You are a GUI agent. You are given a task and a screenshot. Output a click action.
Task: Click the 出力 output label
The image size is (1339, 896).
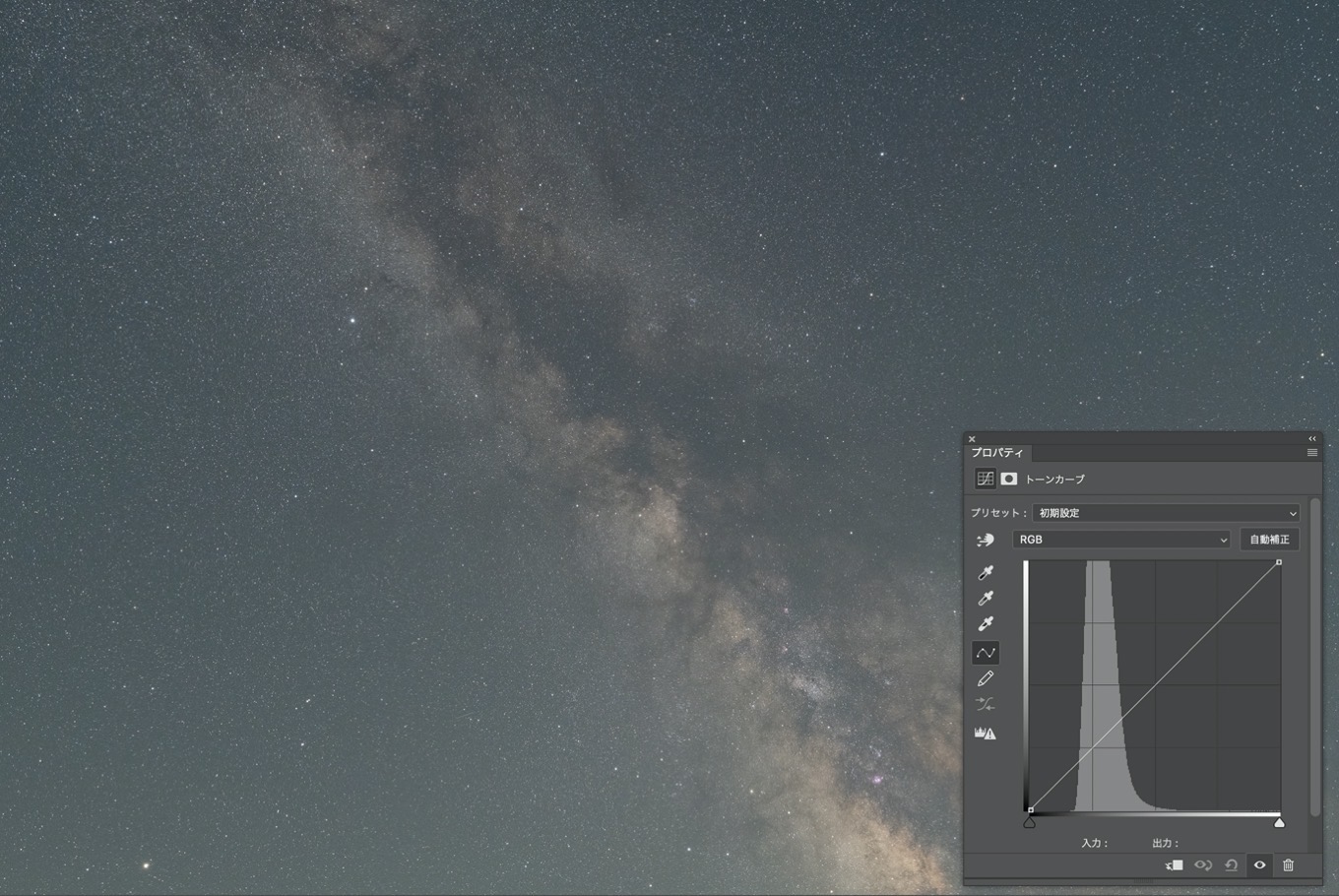click(1166, 843)
